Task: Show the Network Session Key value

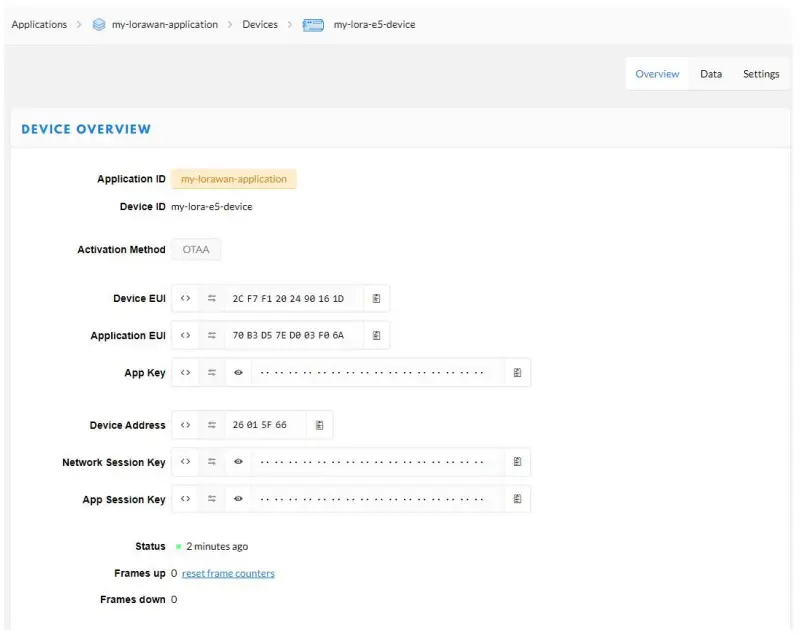Action: pyautogui.click(x=238, y=462)
